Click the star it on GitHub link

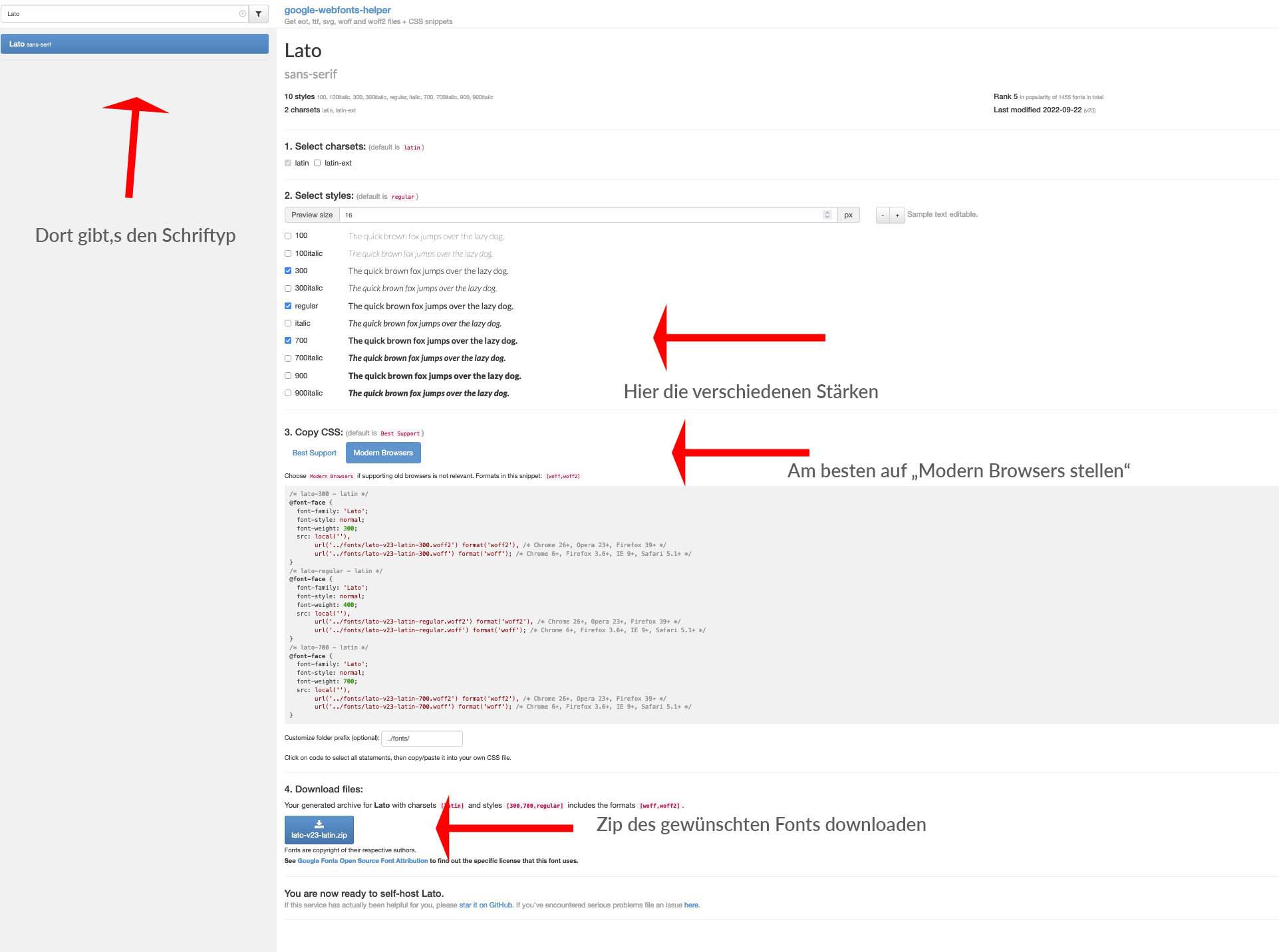pyautogui.click(x=485, y=905)
